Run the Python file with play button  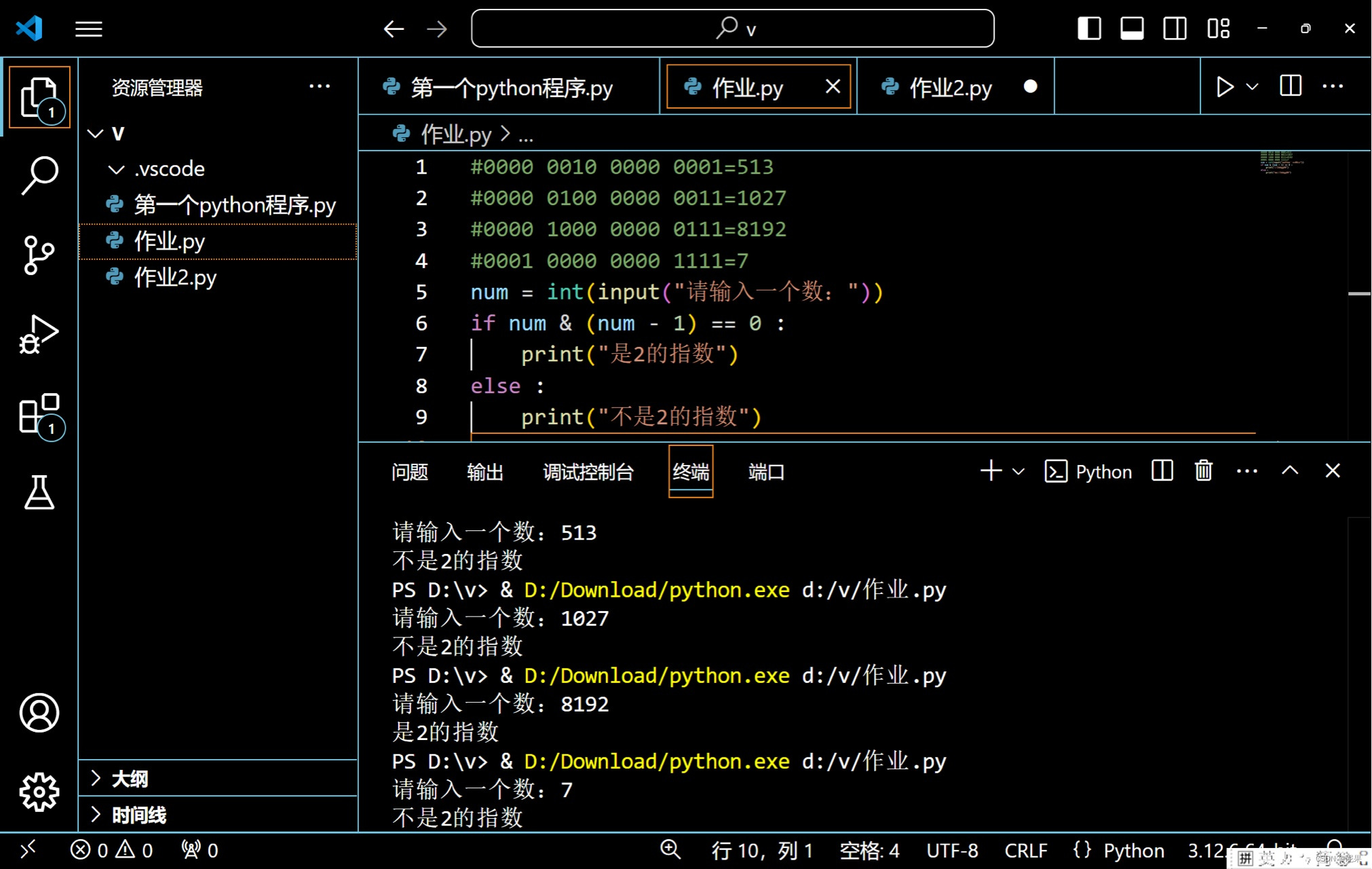click(1224, 86)
